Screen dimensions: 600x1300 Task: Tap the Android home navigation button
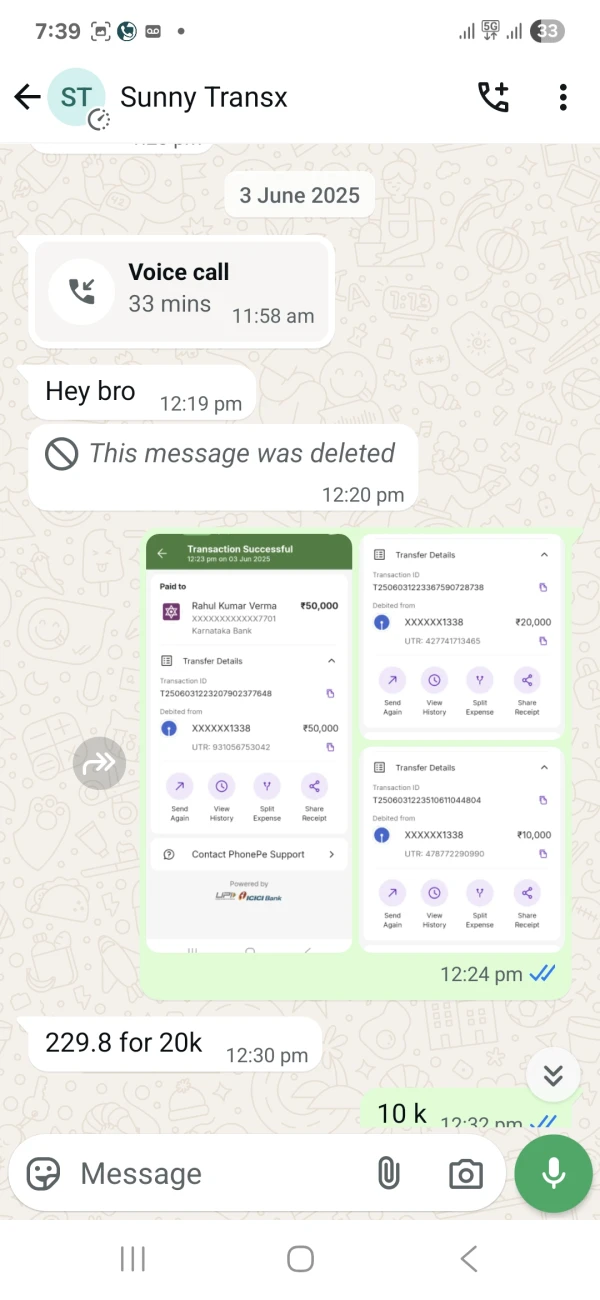pos(300,1259)
